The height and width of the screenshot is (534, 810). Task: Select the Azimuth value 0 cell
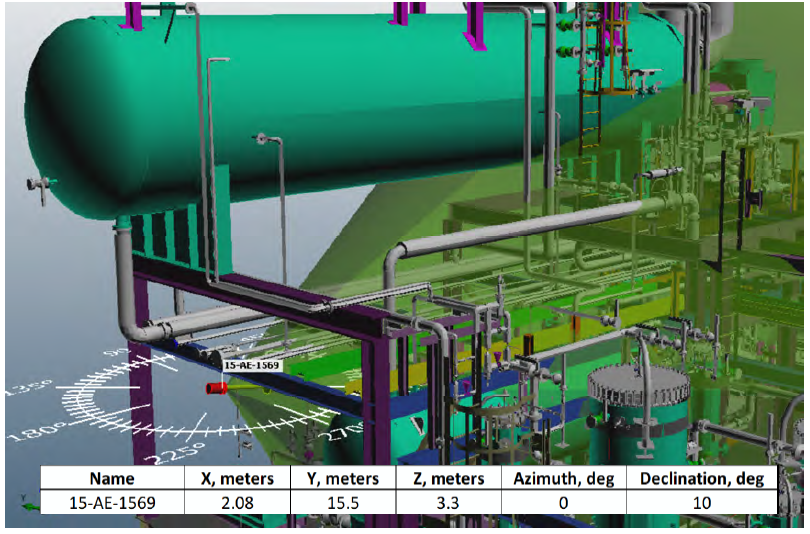564,502
